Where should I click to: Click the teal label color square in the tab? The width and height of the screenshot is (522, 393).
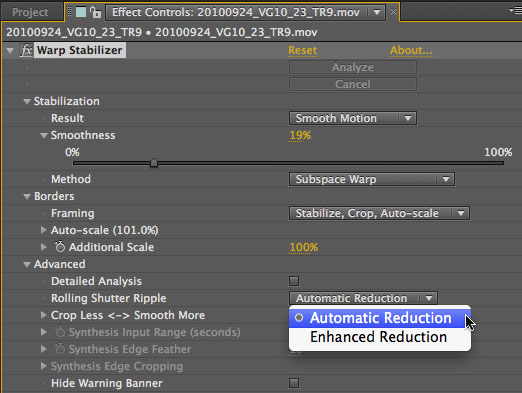(81, 12)
